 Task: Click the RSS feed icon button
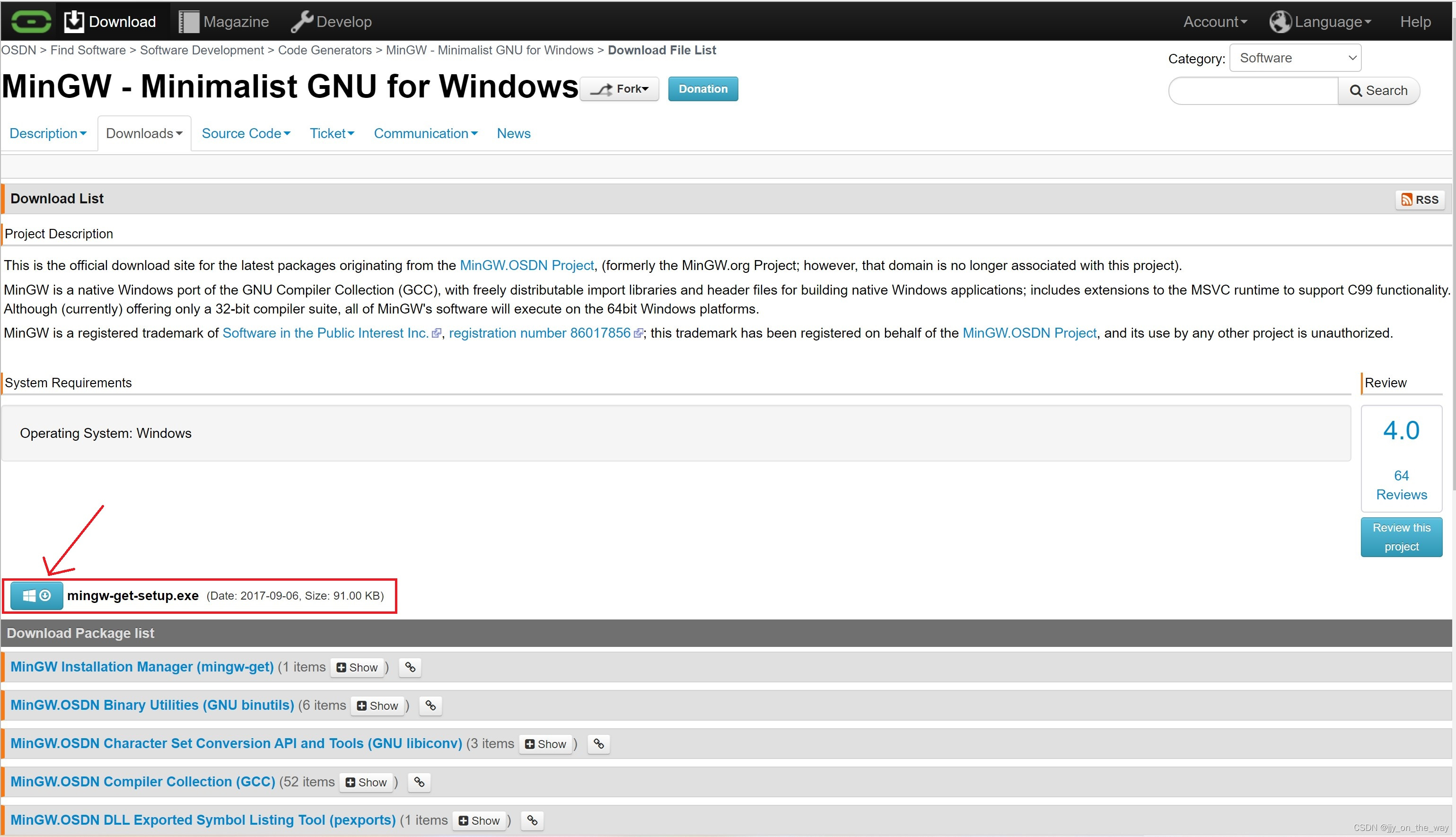(1419, 200)
